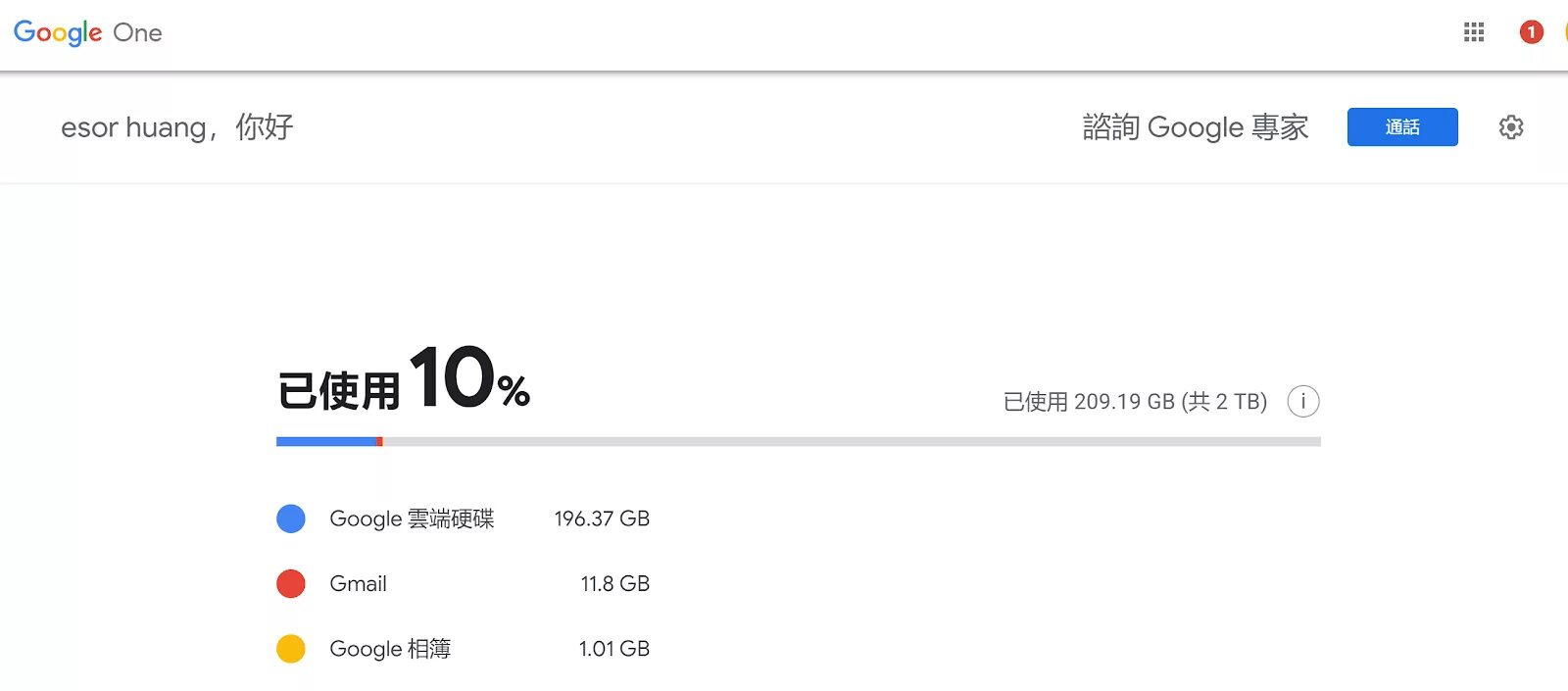Click the 196.37 GB Drive usage value
This screenshot has width=1568, height=691.
pos(602,518)
